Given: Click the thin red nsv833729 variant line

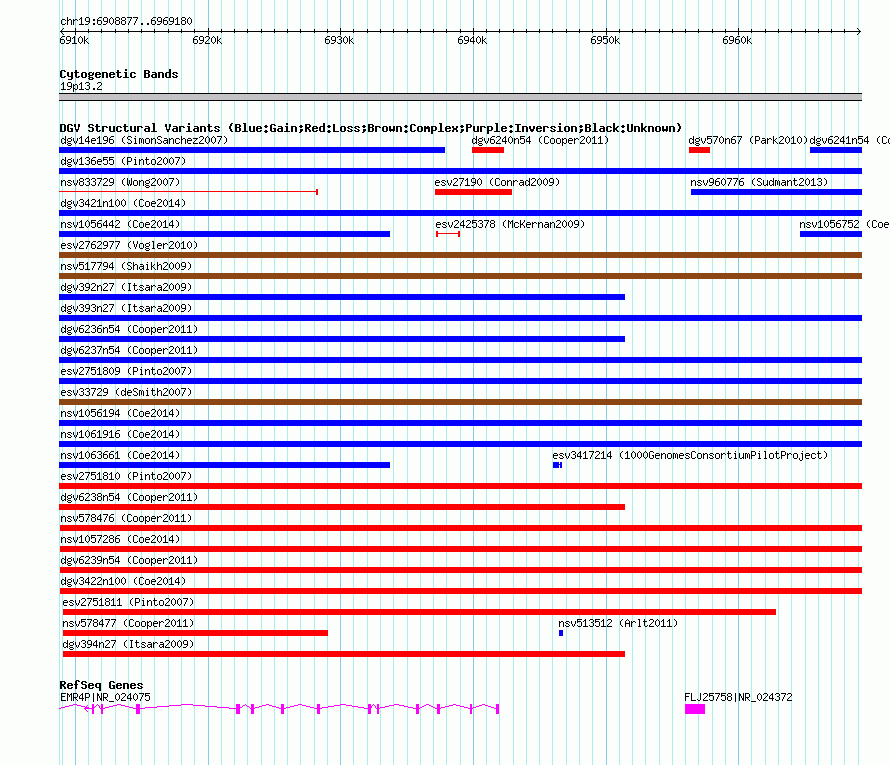Looking at the screenshot, I should point(188,192).
